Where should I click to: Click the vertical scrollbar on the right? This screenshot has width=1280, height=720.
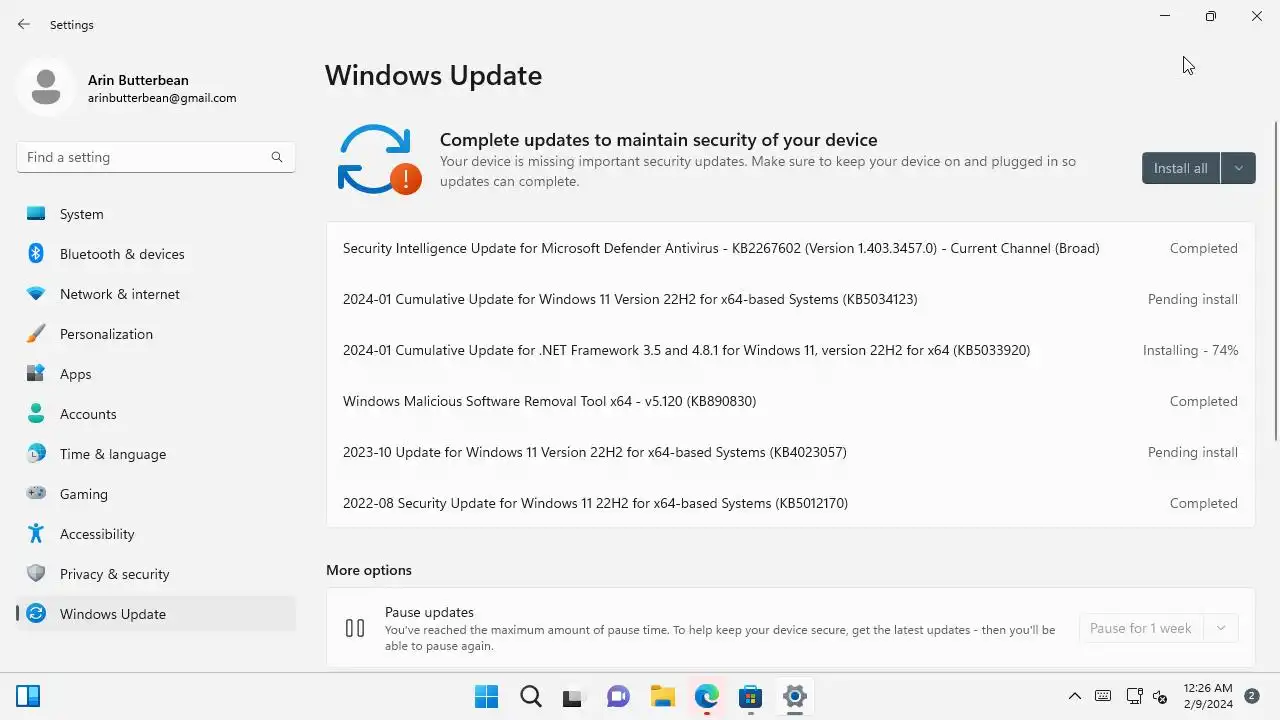1276,280
